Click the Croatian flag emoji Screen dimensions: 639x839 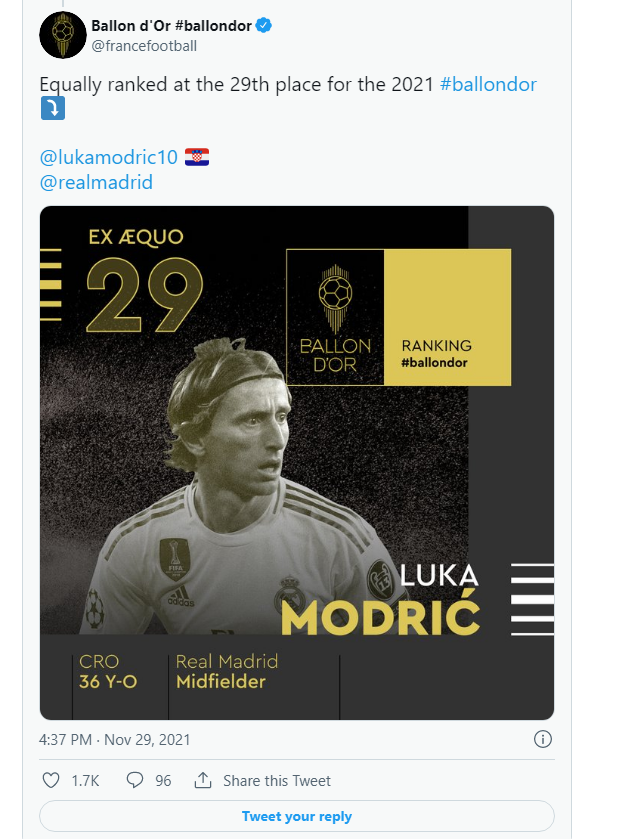[197, 157]
